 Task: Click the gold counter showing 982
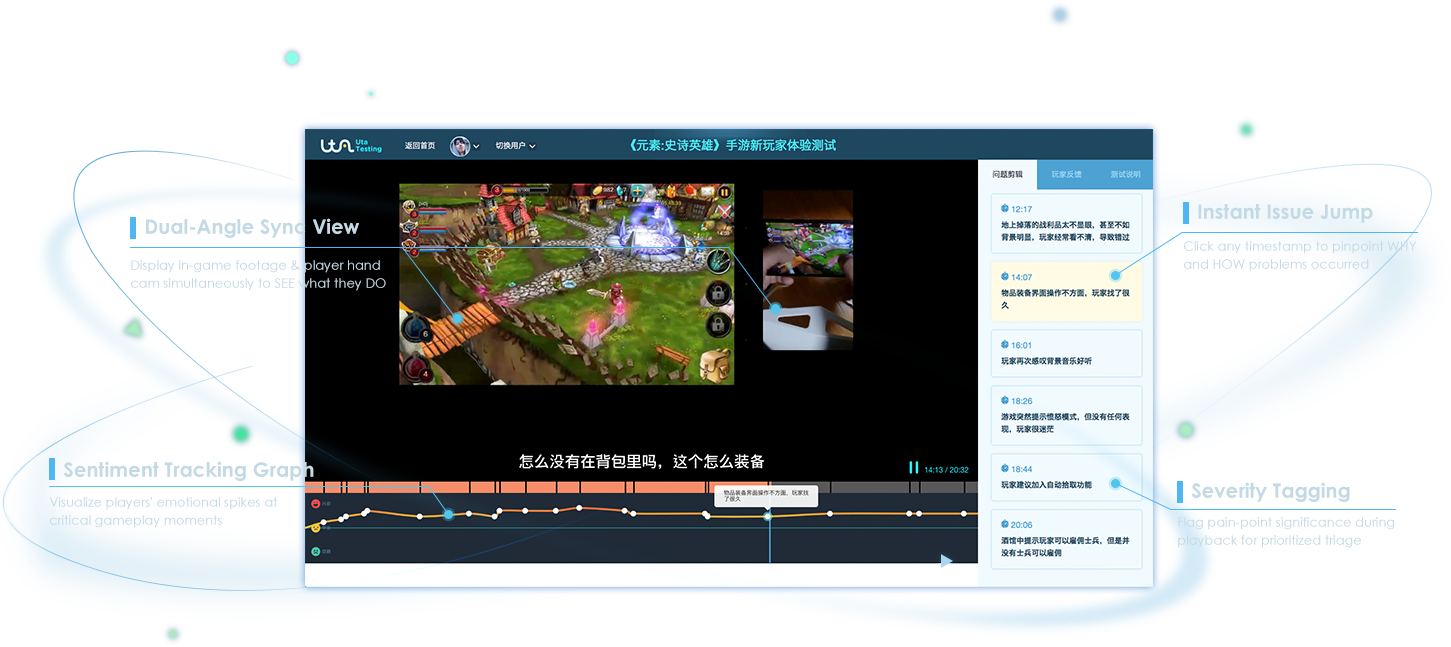(604, 191)
